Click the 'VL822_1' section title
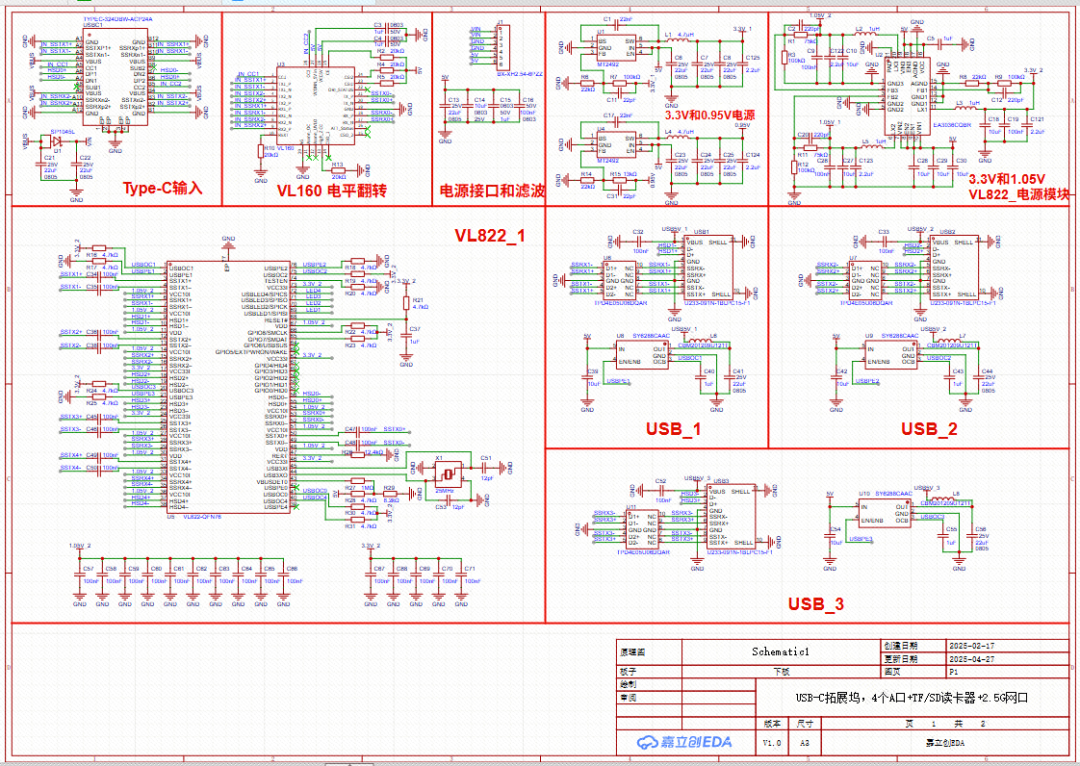1080x766 pixels. 490,236
